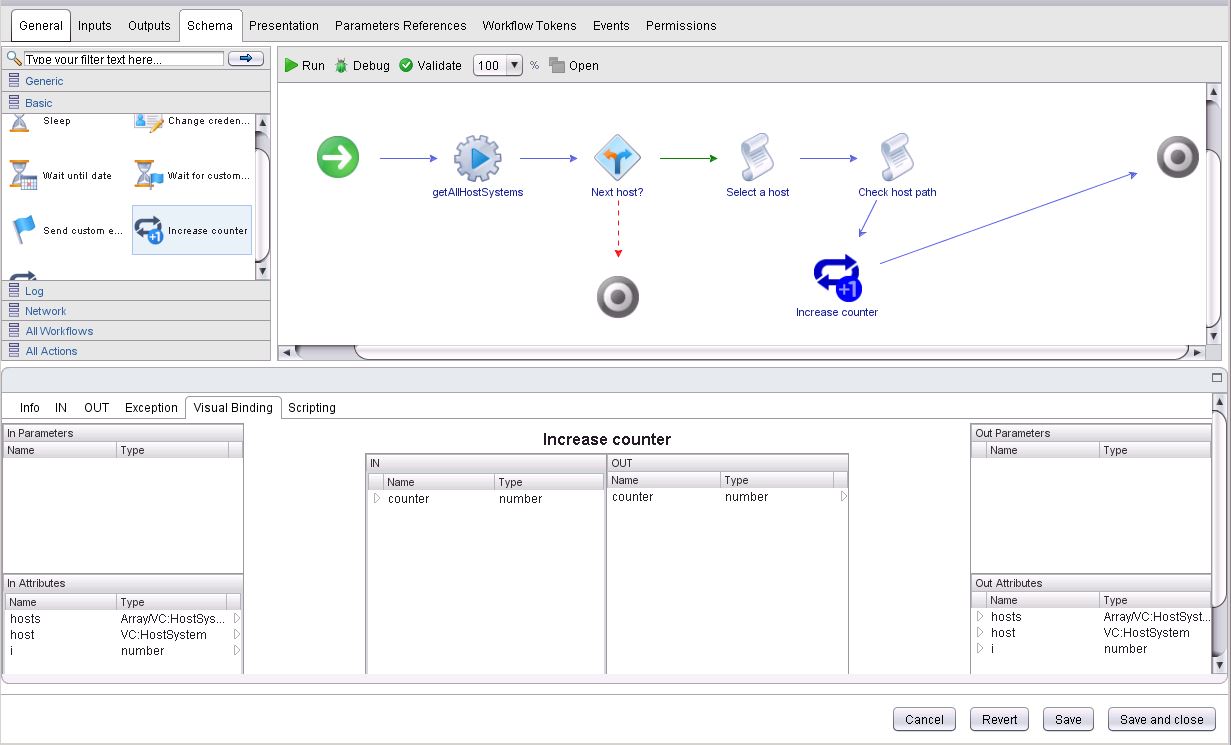Click the palette filter text field

coord(124,60)
